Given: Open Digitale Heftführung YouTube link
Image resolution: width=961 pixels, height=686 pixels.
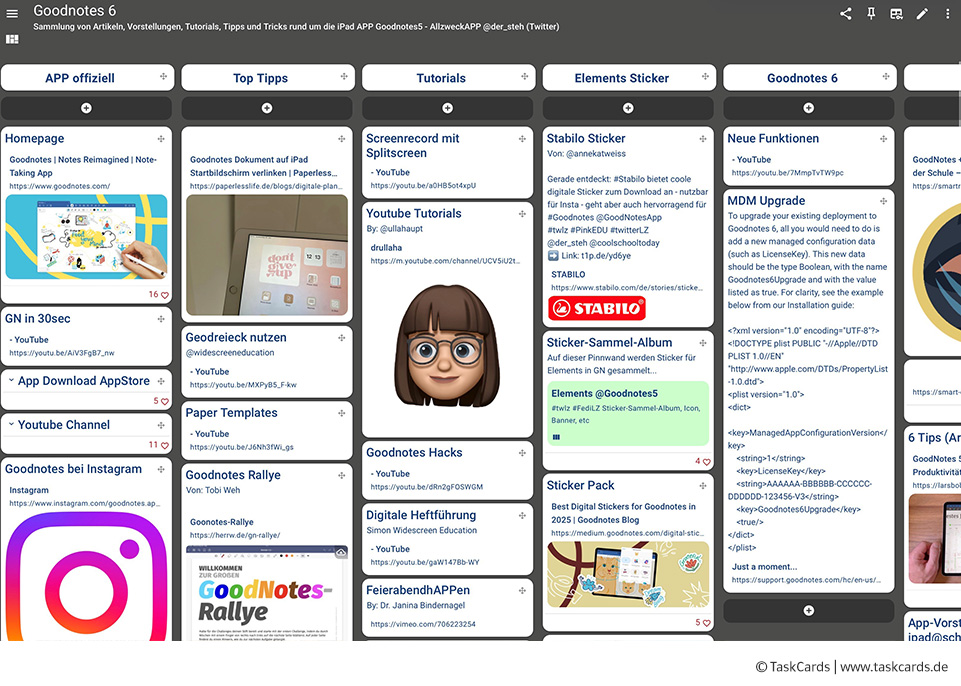Looking at the screenshot, I should (x=425, y=562).
